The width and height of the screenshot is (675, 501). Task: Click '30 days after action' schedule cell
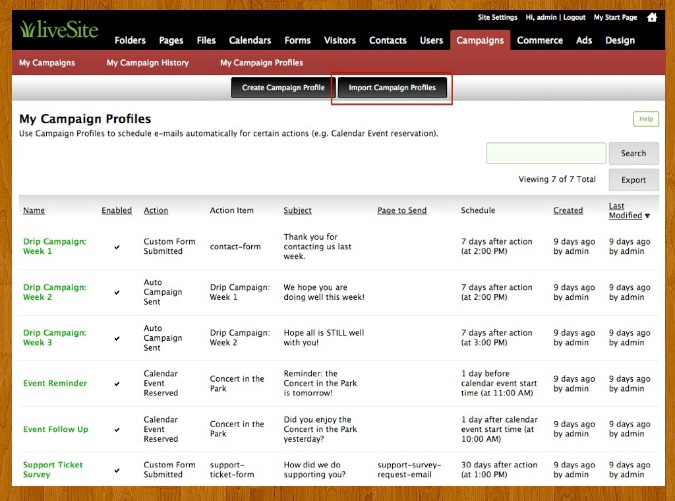(499, 470)
